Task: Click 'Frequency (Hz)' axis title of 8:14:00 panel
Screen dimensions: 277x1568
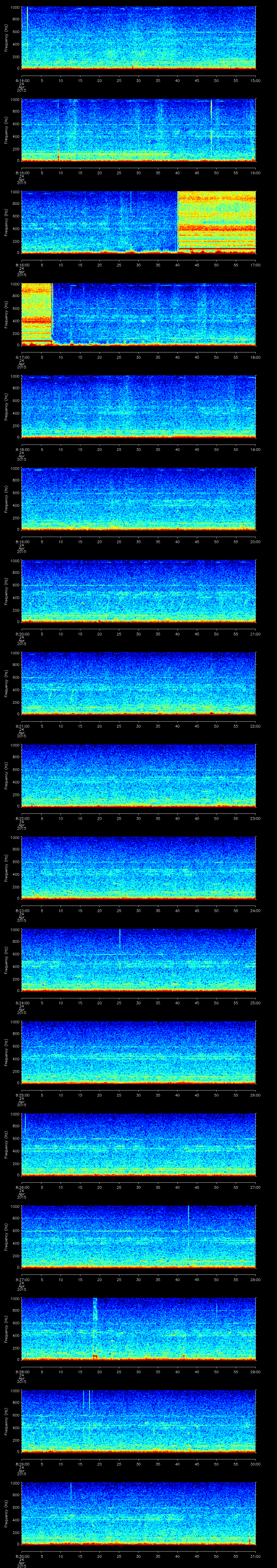Action: 6,38
